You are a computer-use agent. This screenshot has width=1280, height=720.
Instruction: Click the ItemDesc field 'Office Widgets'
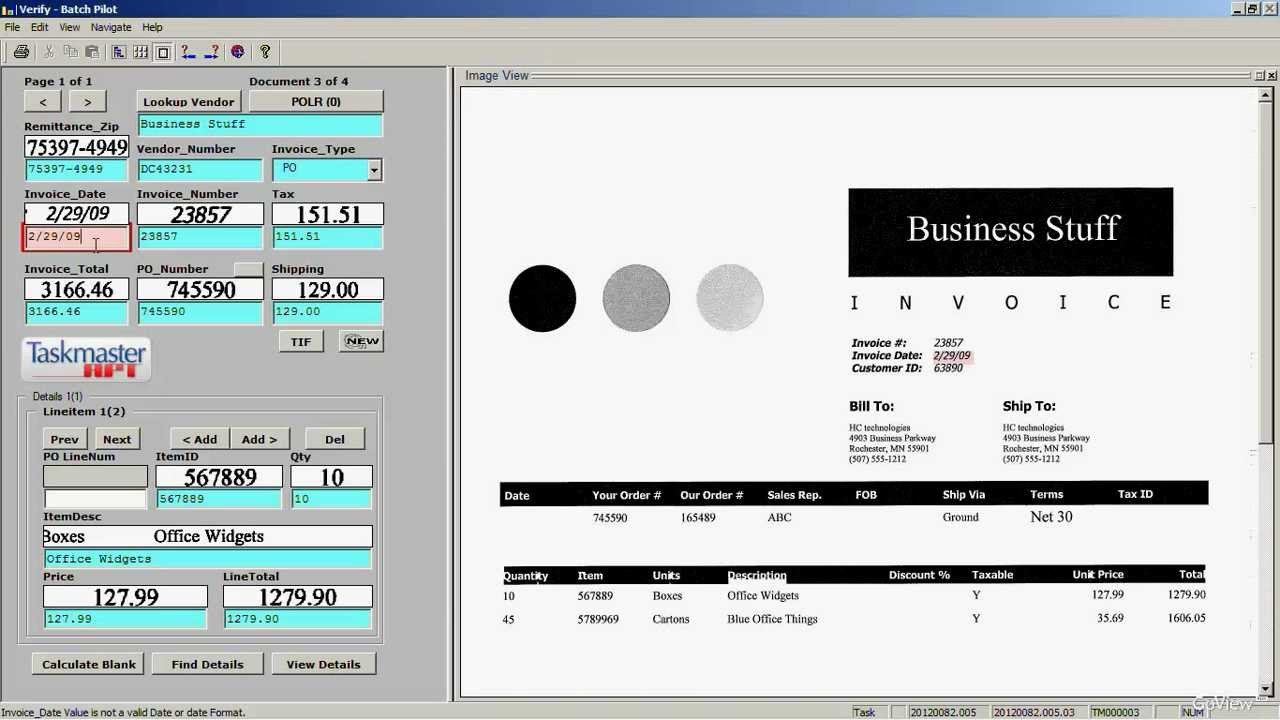click(208, 559)
